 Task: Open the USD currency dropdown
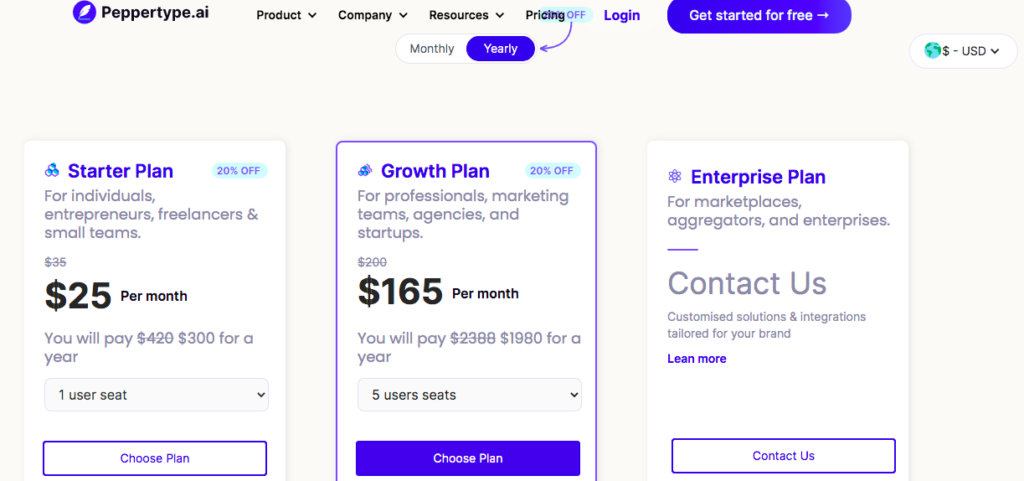963,51
